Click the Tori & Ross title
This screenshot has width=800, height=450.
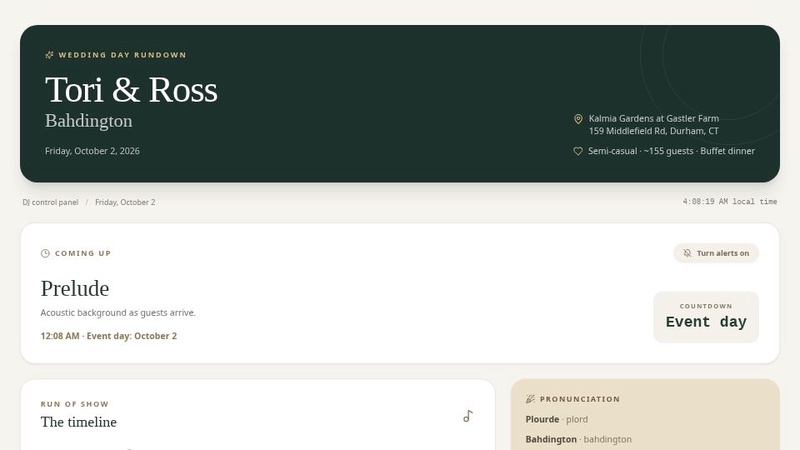(x=131, y=90)
